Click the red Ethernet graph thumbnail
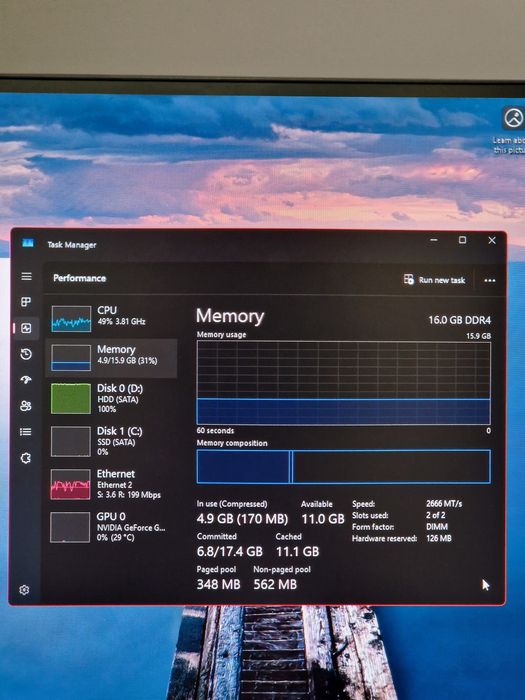This screenshot has width=525, height=700. [x=70, y=484]
